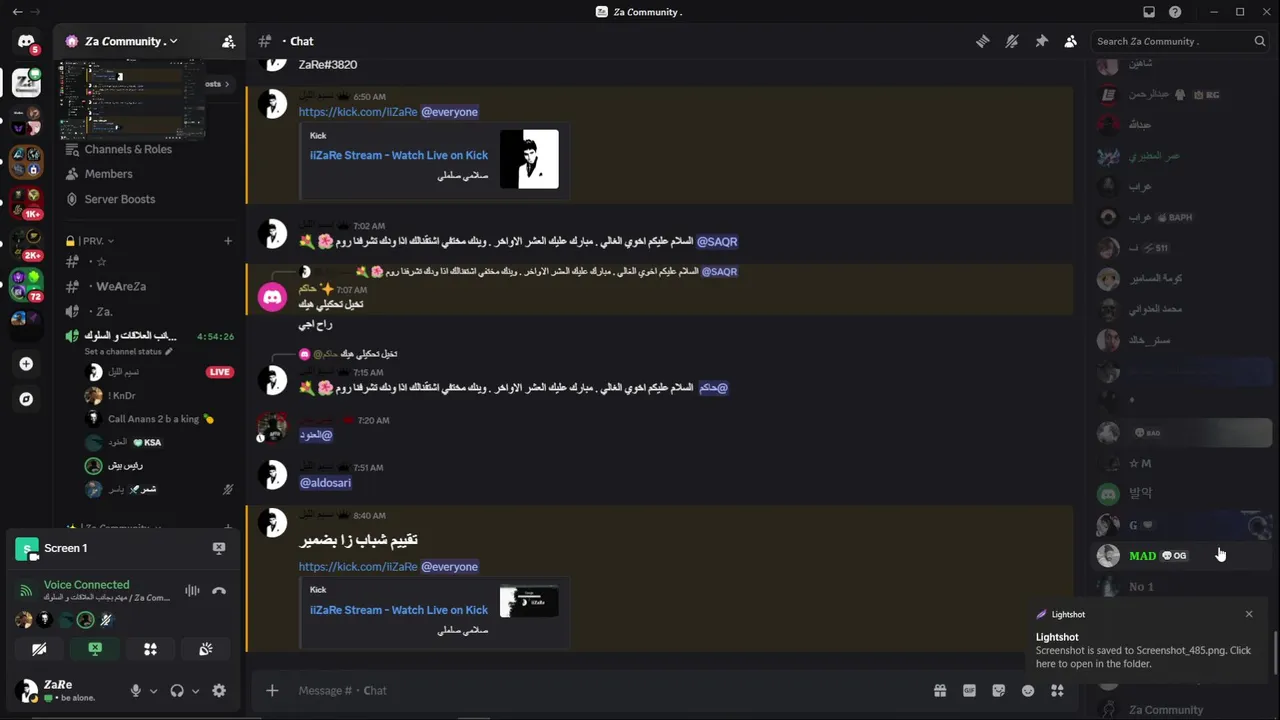Open the Activities launcher in the voice panel
This screenshot has height=720, width=1280.
[150, 649]
